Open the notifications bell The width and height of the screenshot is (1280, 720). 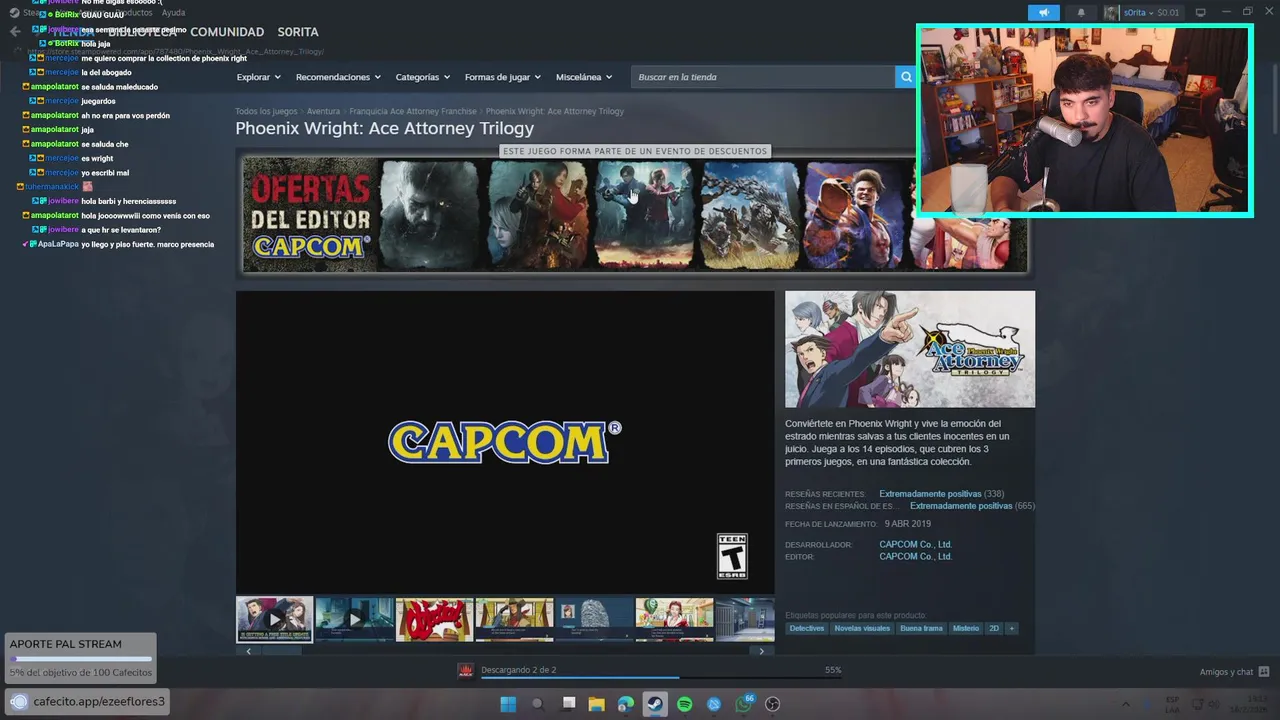pyautogui.click(x=1081, y=12)
